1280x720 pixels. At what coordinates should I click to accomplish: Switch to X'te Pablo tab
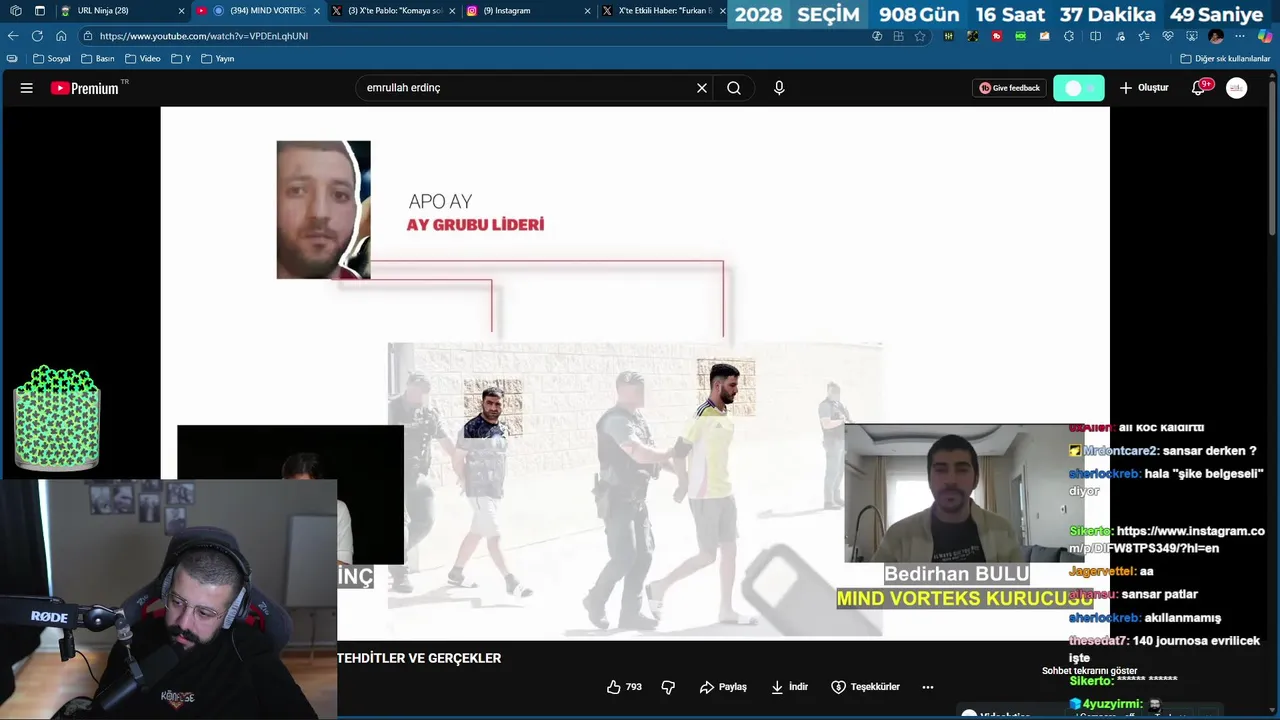pos(394,11)
